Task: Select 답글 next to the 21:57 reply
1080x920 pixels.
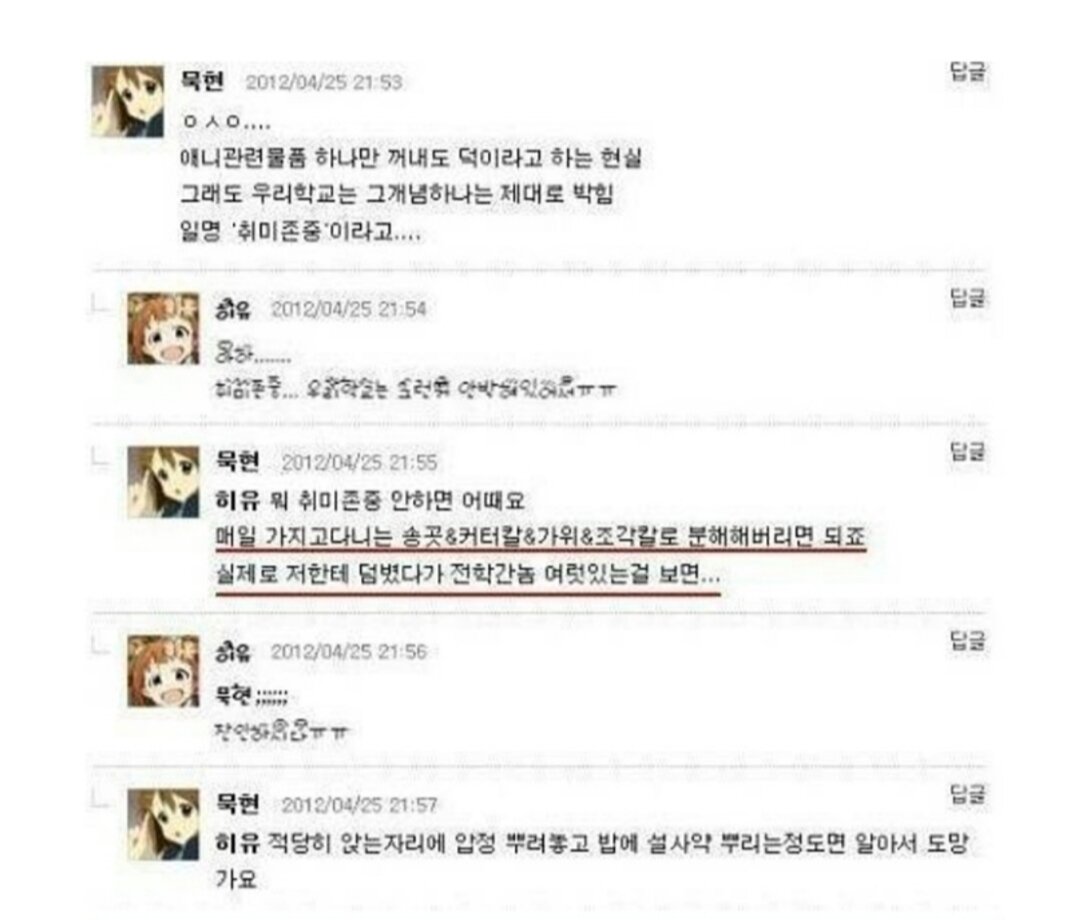Action: (968, 794)
